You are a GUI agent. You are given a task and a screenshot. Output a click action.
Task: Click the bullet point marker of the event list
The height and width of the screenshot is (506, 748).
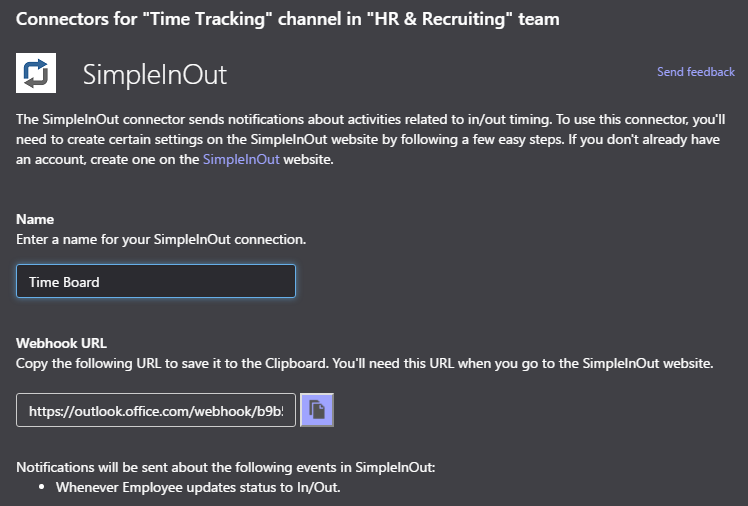point(42,487)
